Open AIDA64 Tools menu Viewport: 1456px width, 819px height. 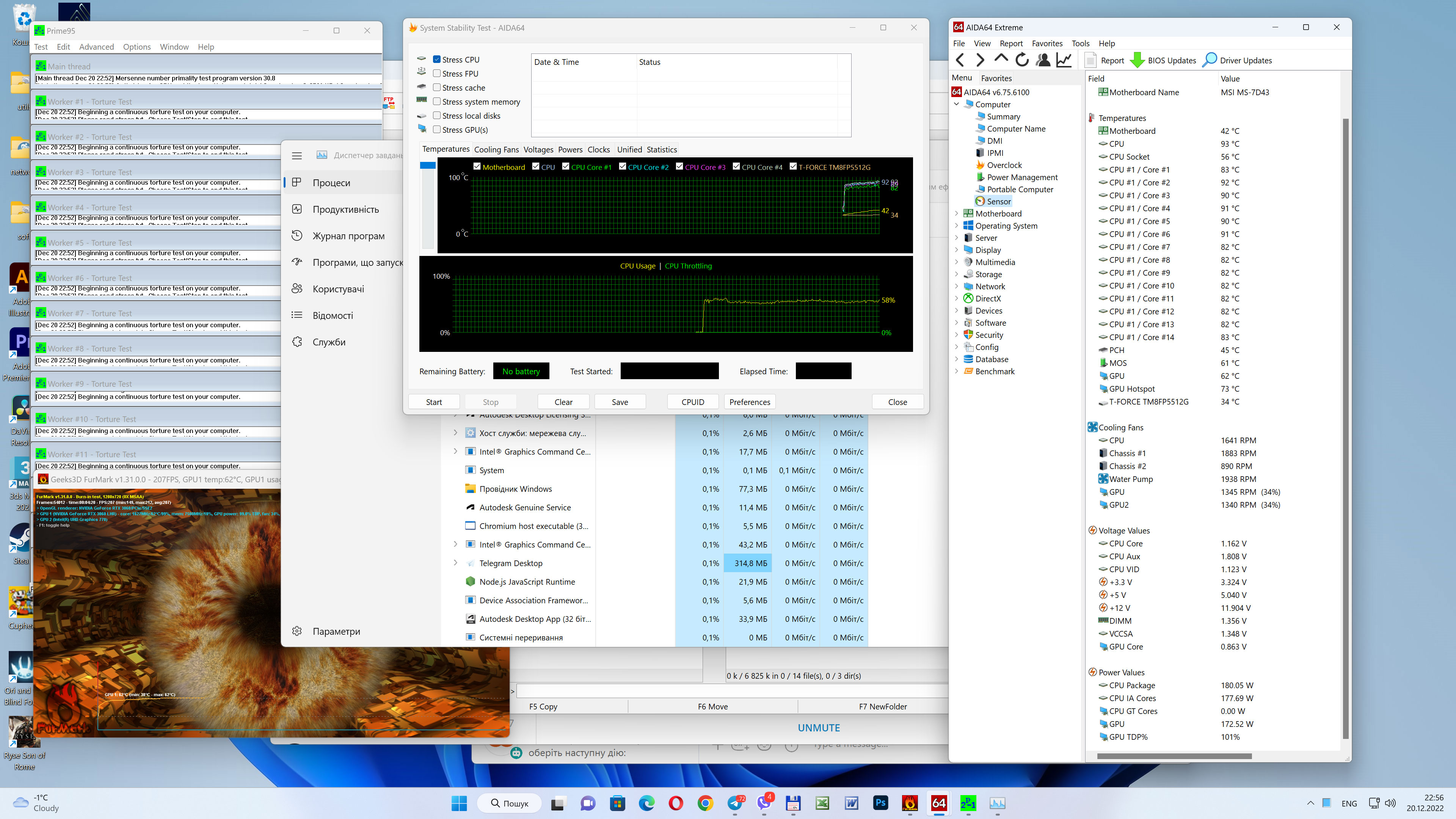(1080, 44)
